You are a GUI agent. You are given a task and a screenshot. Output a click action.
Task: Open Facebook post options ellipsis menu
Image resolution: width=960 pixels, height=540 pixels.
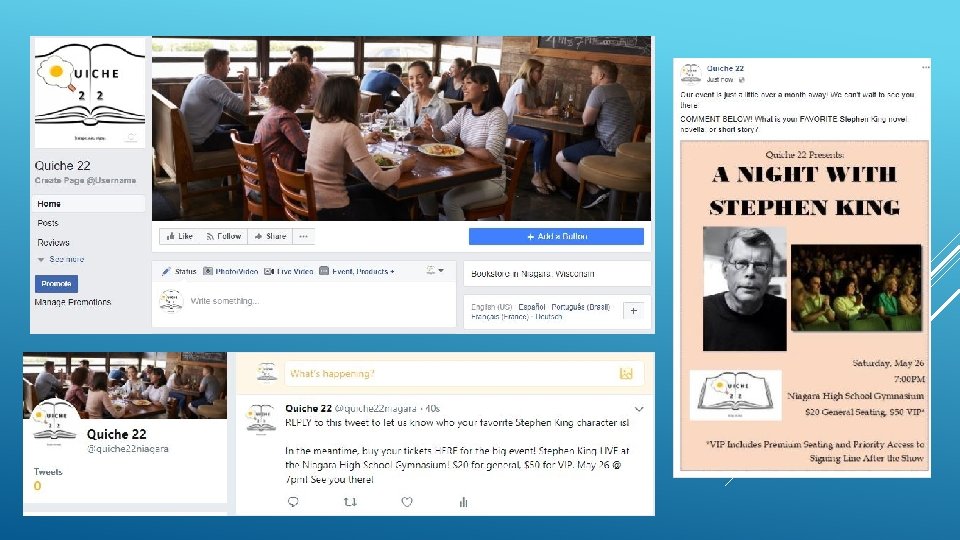click(x=926, y=67)
